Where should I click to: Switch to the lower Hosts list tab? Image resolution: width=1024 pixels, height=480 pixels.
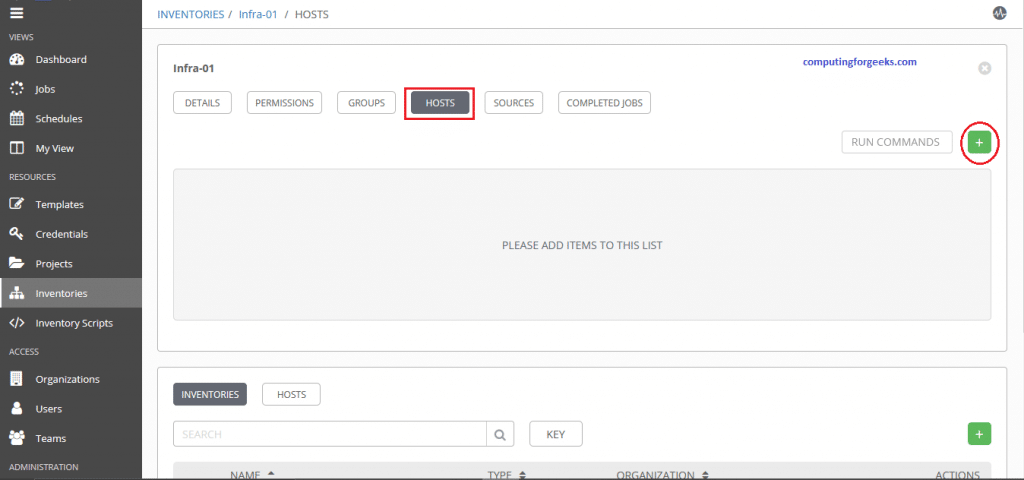coord(291,394)
